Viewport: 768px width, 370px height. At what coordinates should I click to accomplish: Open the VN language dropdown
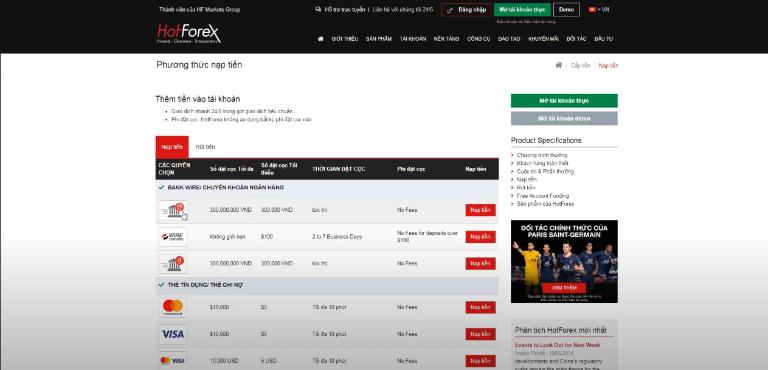[x=602, y=9]
